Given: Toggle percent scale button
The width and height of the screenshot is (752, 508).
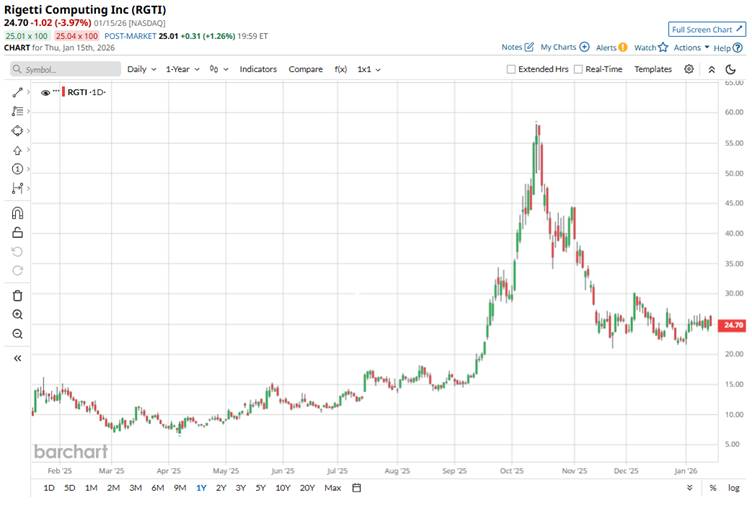Looking at the screenshot, I should [x=713, y=488].
